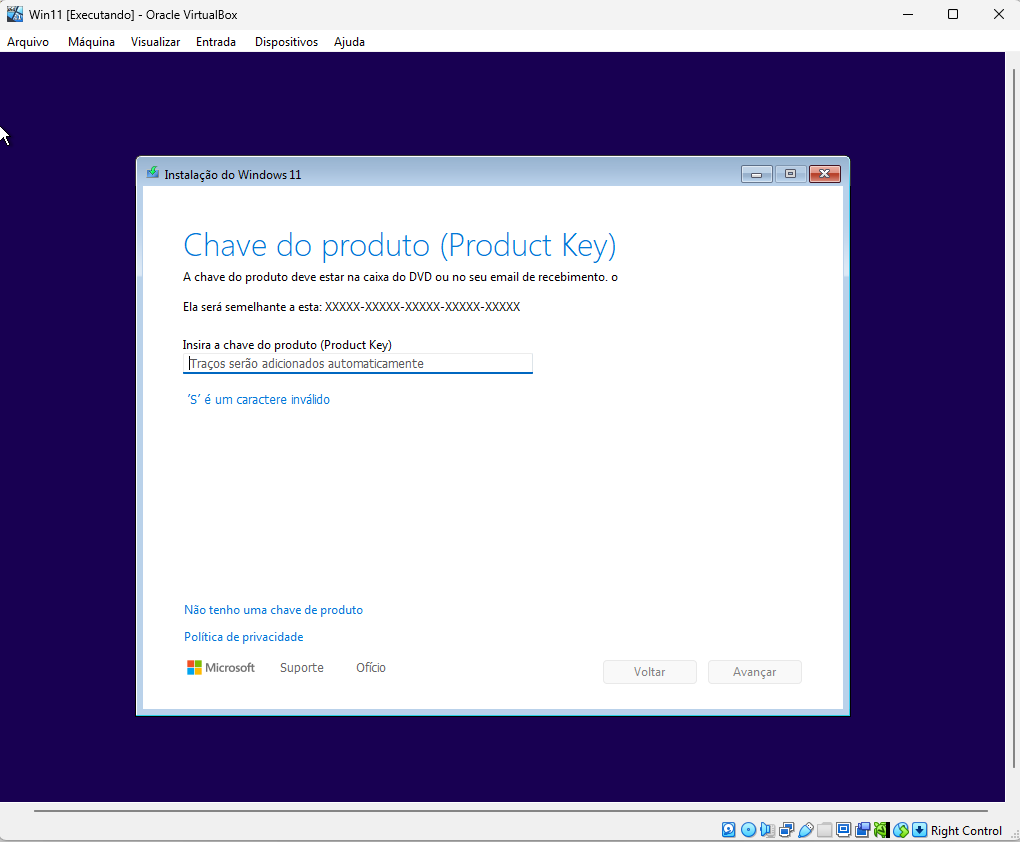The width and height of the screenshot is (1020, 842).
Task: Click the recording indicator in status bar
Action: pos(863,830)
